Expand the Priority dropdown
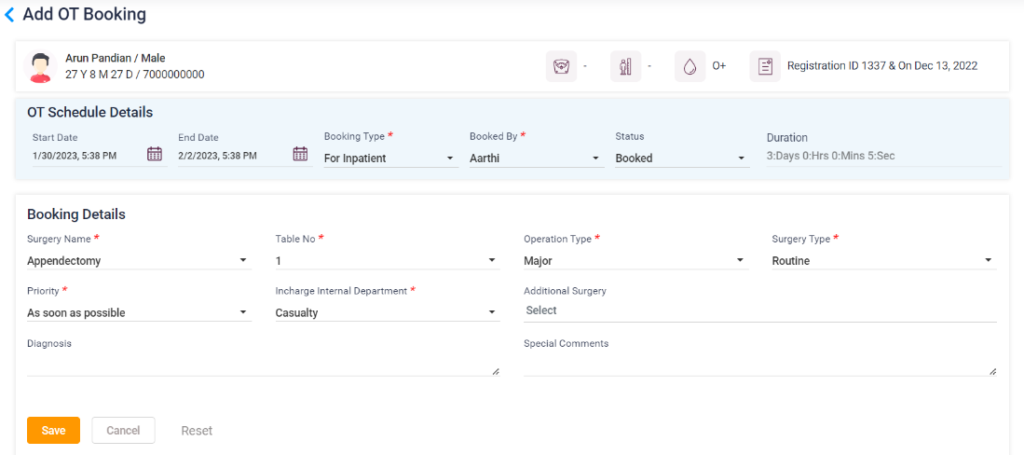This screenshot has height=455, width=1024. [138, 313]
